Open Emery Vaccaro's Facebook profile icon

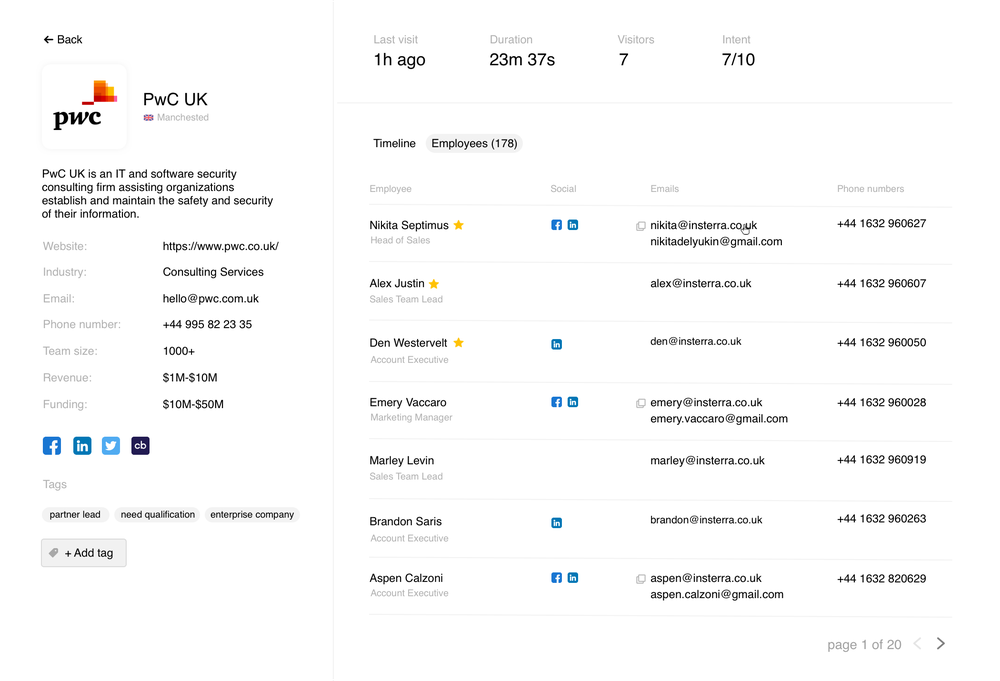(x=556, y=402)
